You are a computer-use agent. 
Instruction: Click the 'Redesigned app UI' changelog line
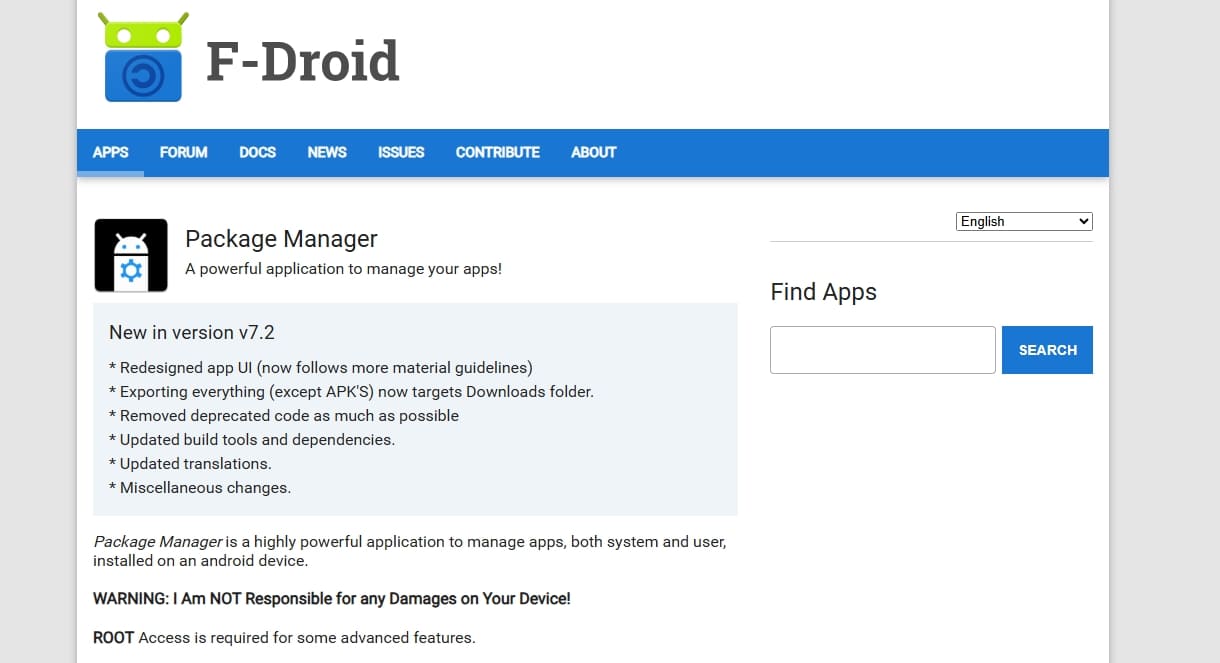click(x=320, y=367)
